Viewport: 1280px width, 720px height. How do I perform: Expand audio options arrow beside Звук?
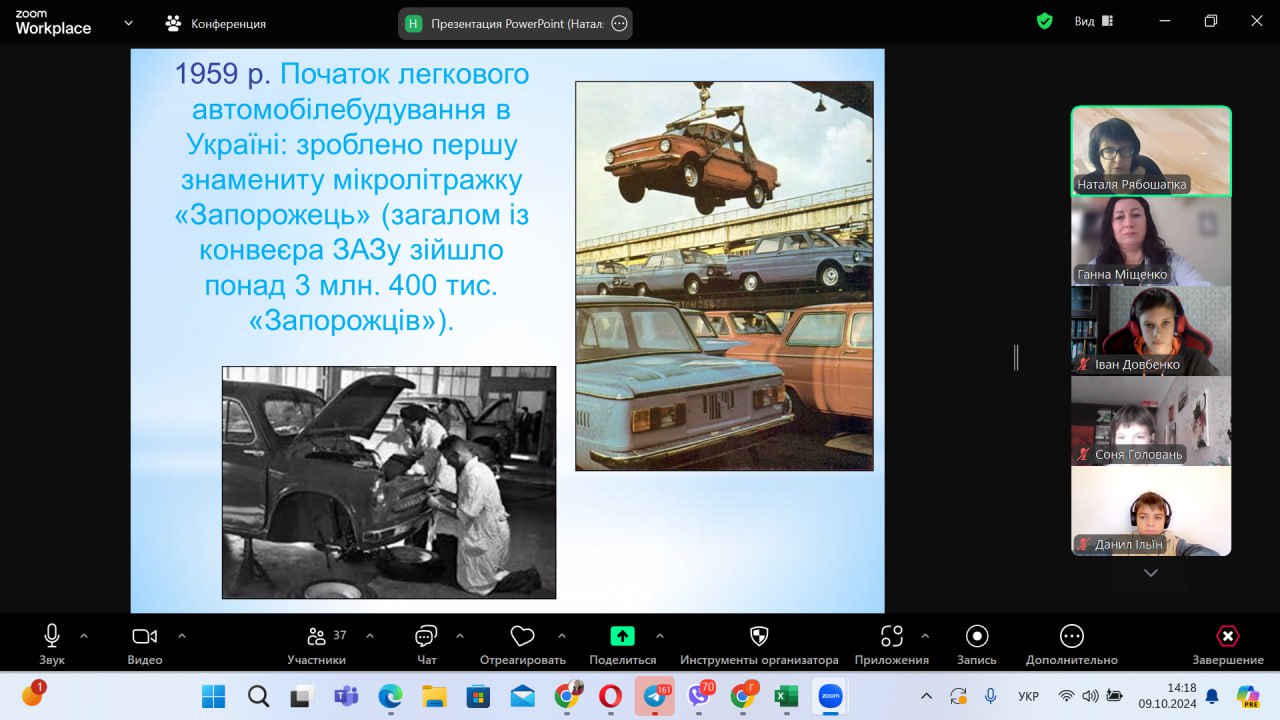click(84, 635)
